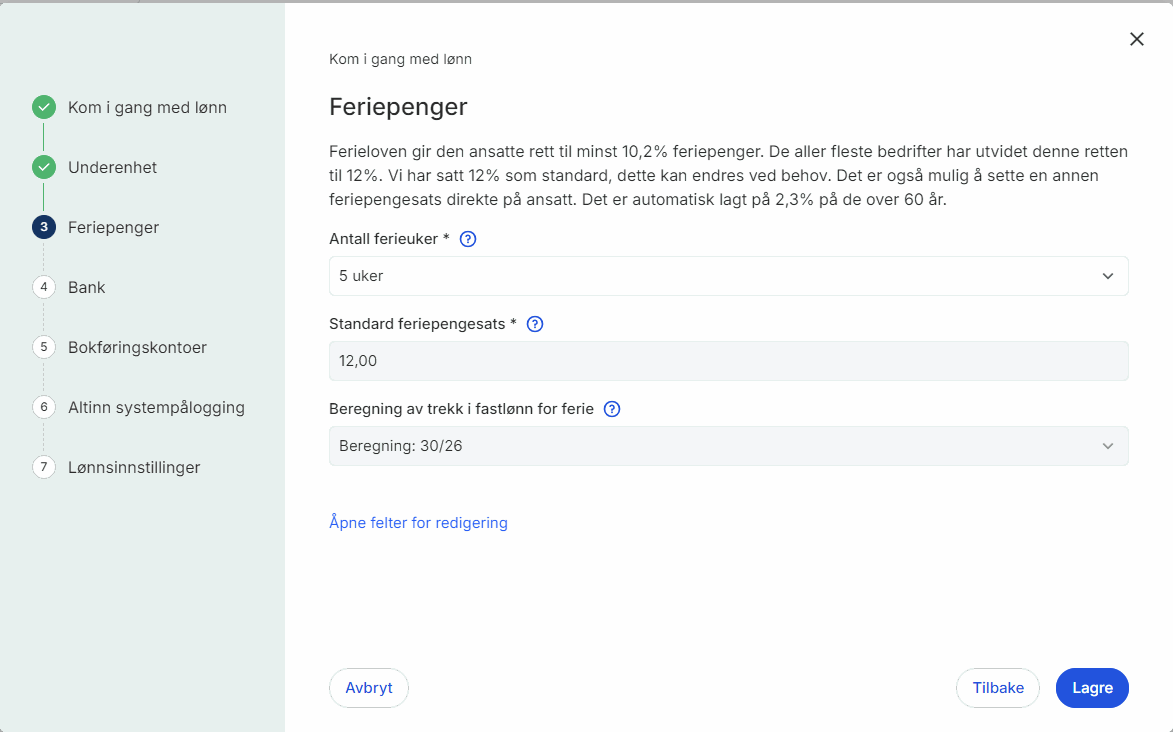This screenshot has width=1173, height=732.
Task: Click the green checkmark for Underenhet step
Action: 44,167
